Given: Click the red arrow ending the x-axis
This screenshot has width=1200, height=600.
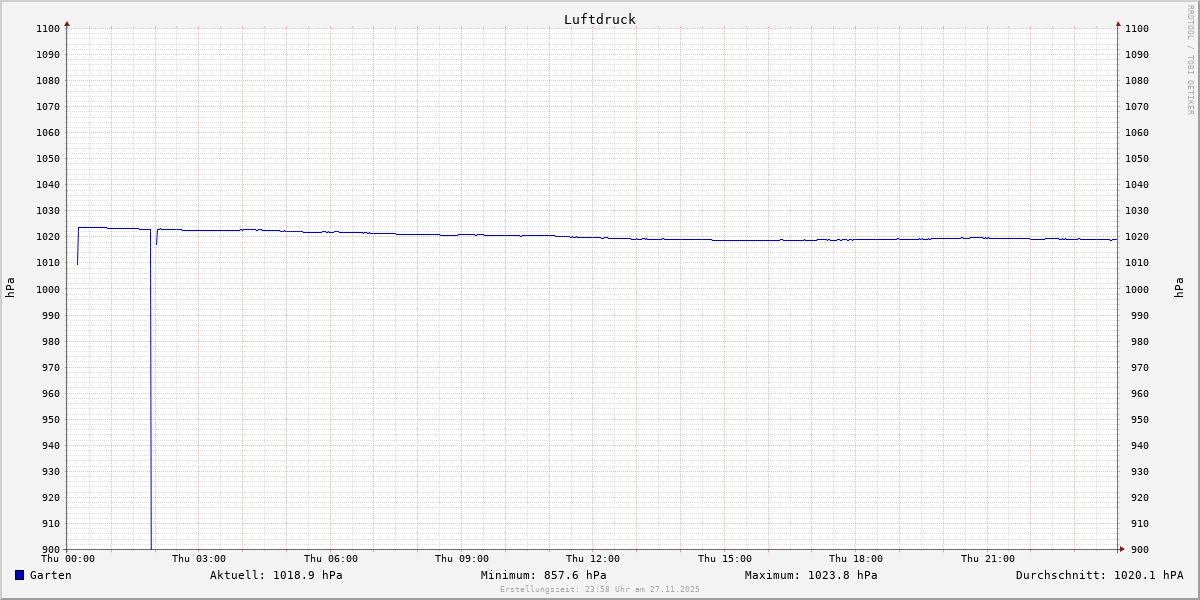Looking at the screenshot, I should coord(1122,548).
